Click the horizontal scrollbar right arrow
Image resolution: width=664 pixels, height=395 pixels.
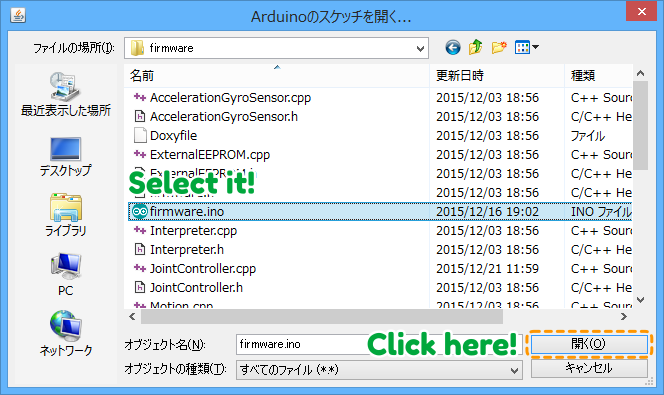pos(623,316)
